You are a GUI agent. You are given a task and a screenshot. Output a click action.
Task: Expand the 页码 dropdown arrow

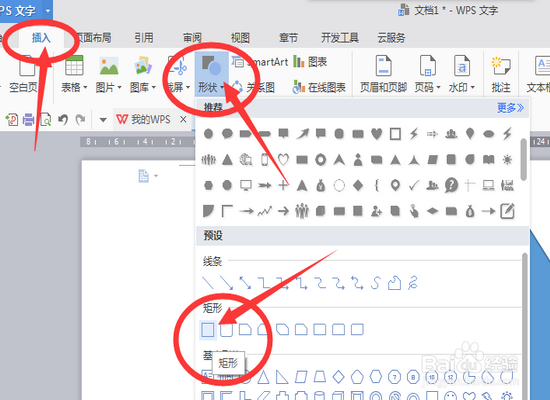click(x=438, y=87)
